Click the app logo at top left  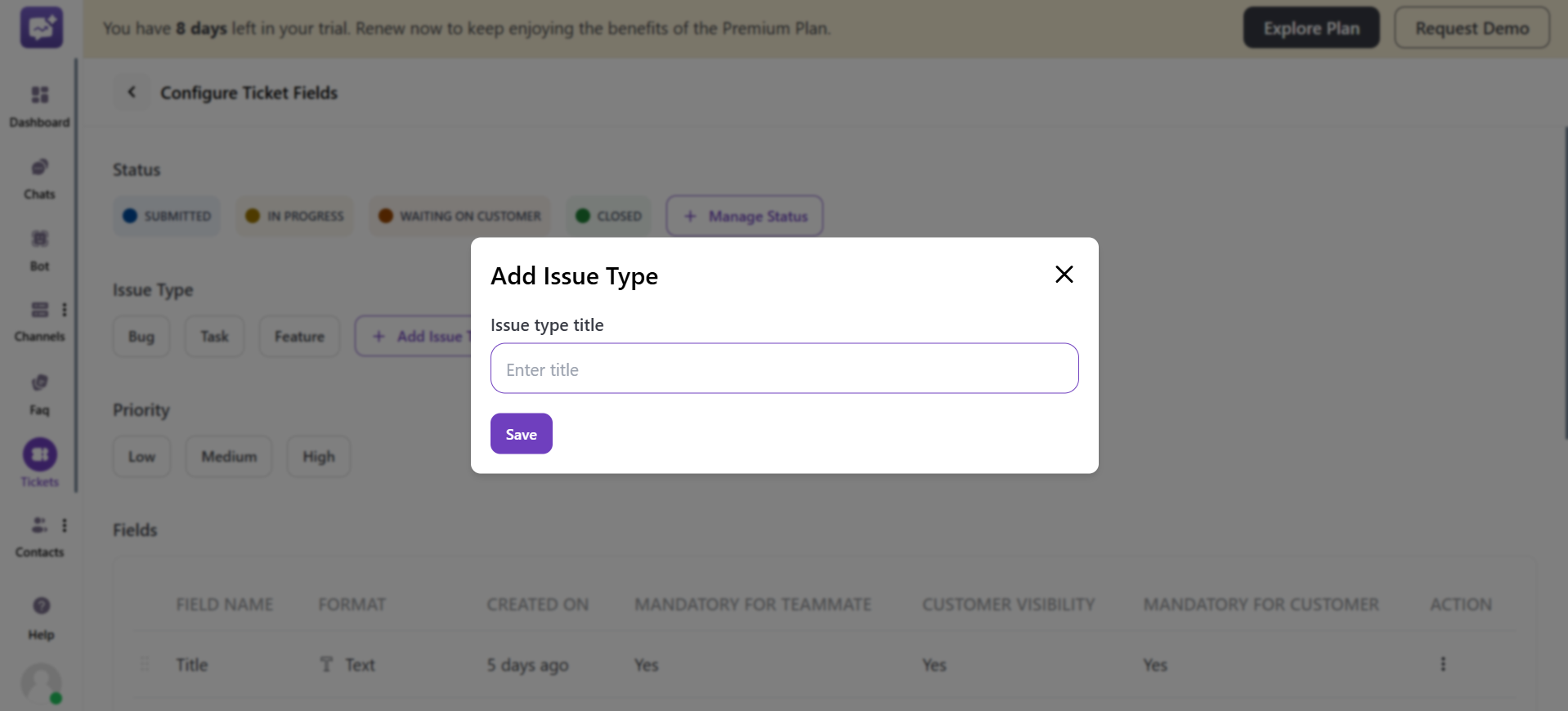(x=40, y=27)
